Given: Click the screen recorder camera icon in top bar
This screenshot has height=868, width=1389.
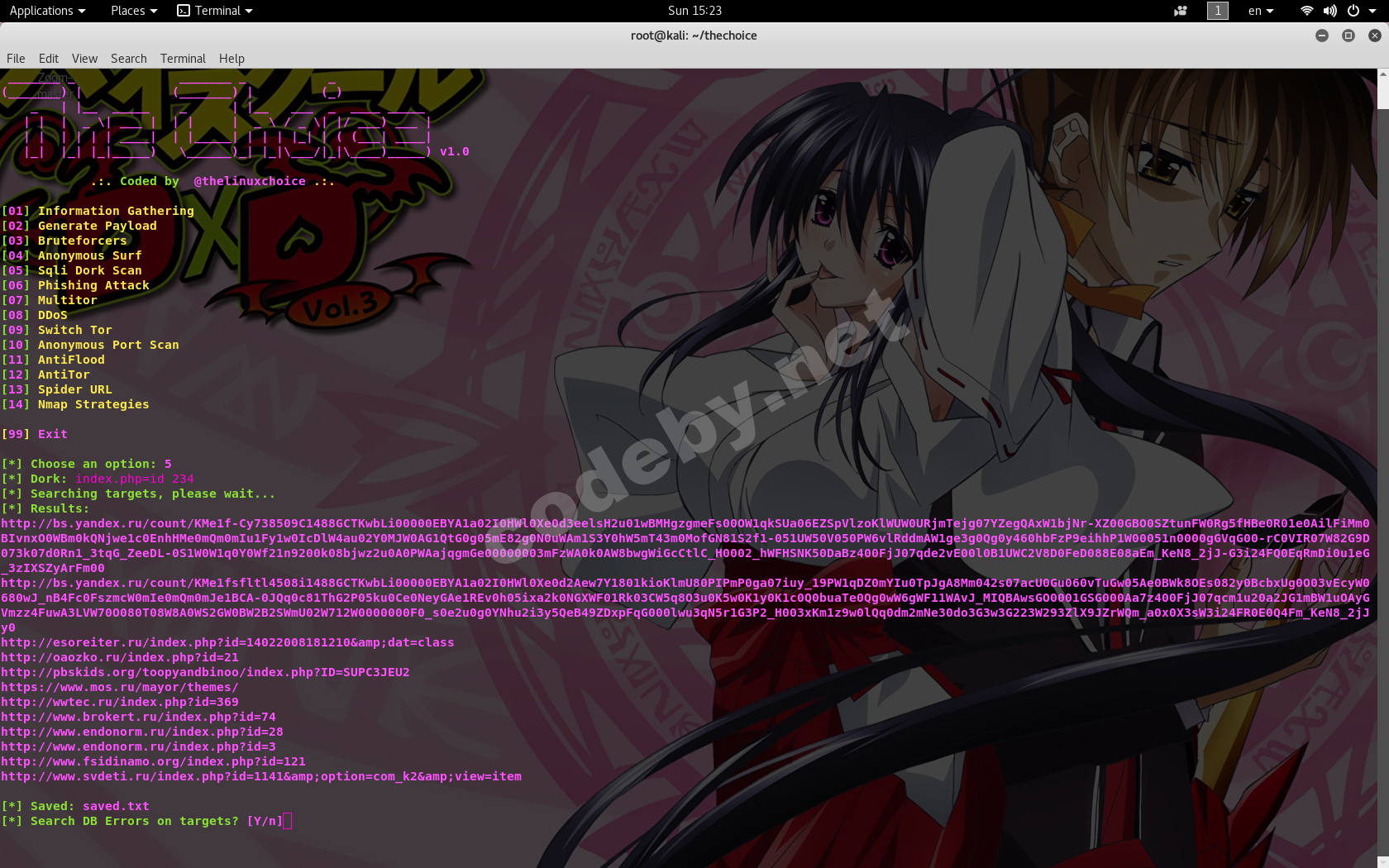Looking at the screenshot, I should (1181, 11).
